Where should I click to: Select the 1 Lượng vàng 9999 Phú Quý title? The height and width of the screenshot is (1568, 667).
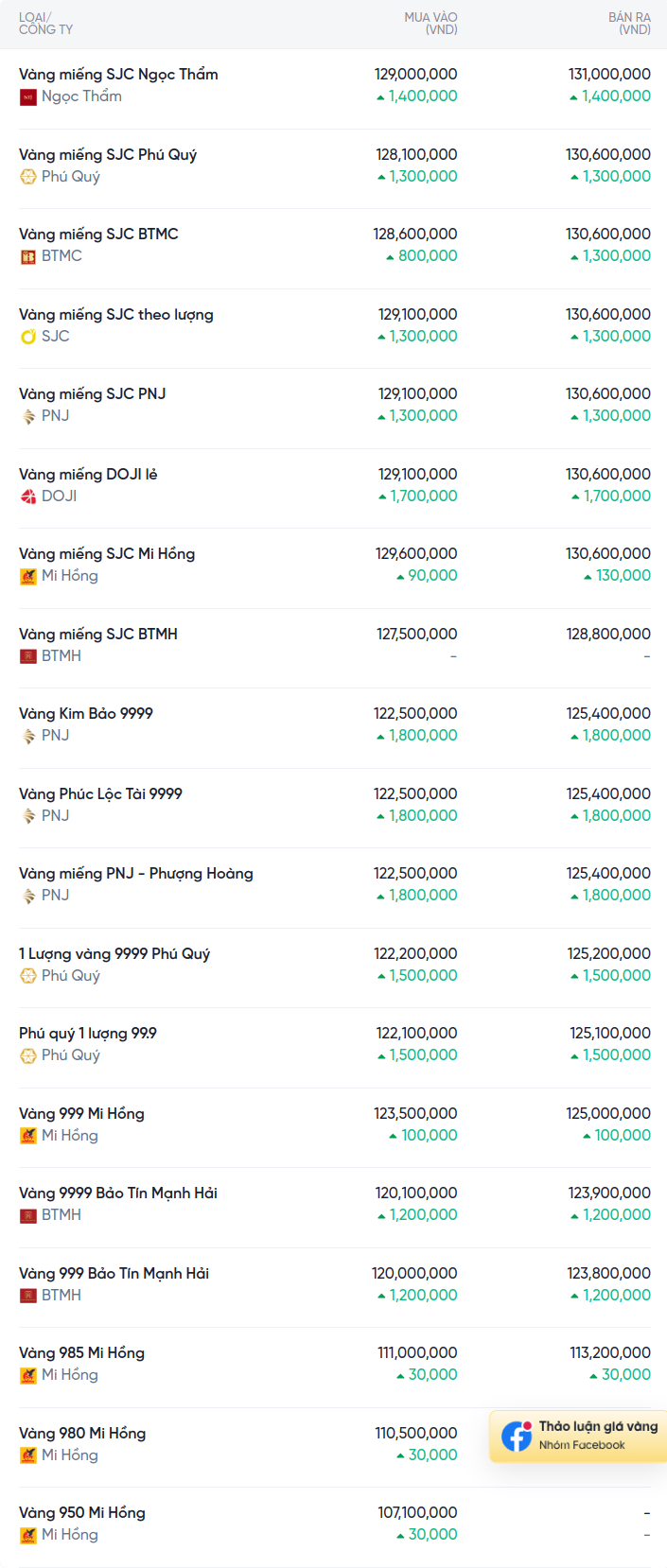(x=114, y=954)
